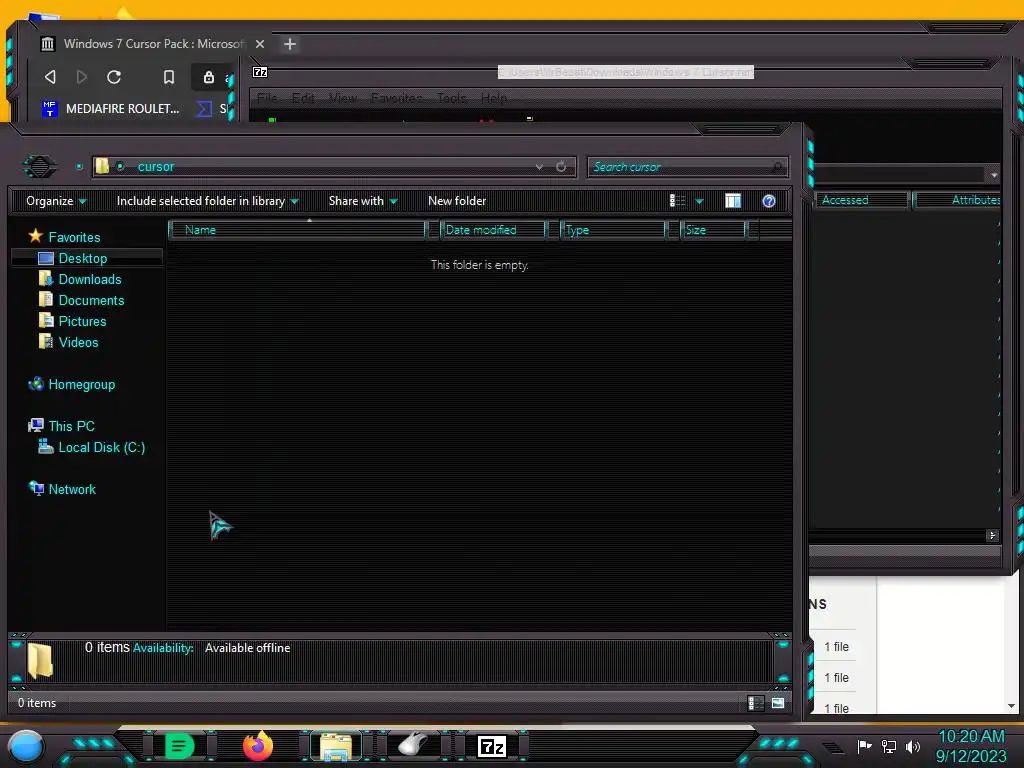Open Help menu in 7-Zip window
The image size is (1024, 768).
coord(494,98)
